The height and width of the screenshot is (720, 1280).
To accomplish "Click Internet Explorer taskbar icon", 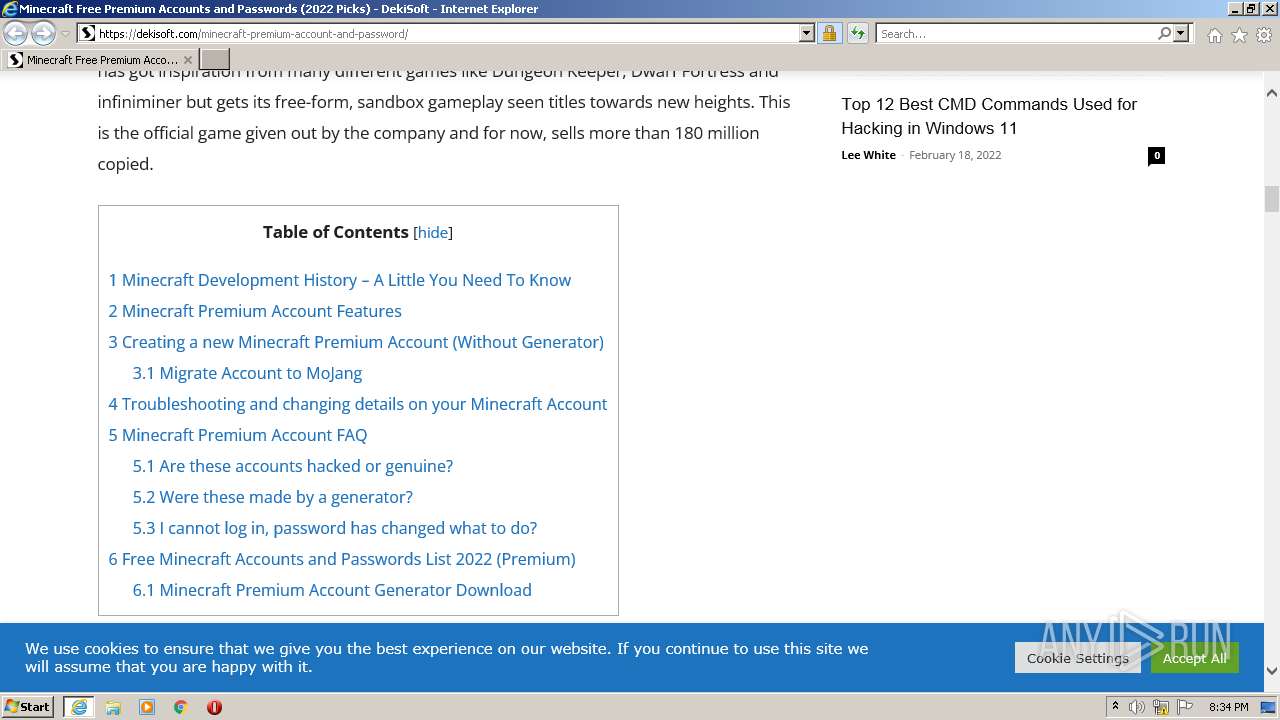I will pyautogui.click(x=79, y=707).
